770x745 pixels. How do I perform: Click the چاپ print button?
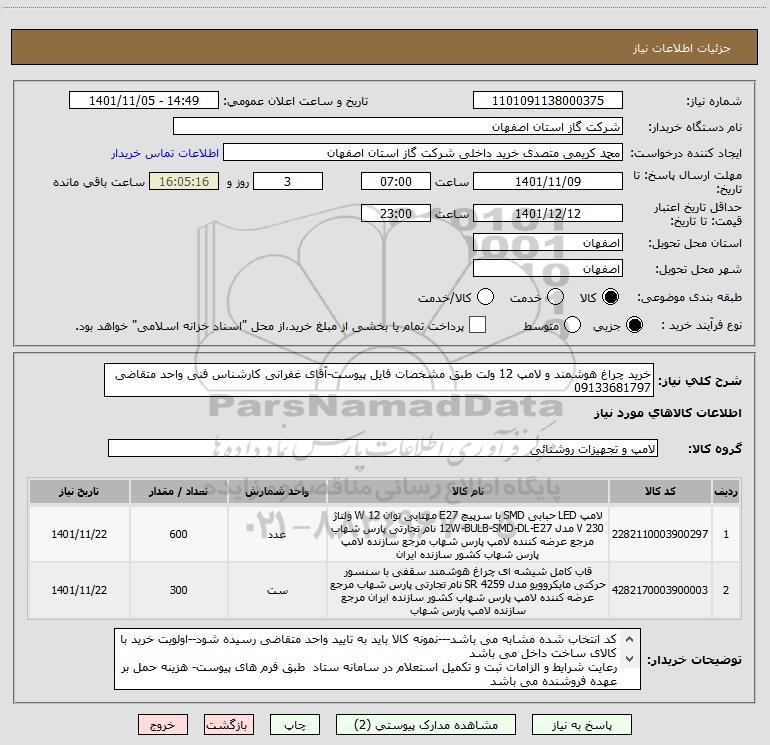(x=295, y=725)
